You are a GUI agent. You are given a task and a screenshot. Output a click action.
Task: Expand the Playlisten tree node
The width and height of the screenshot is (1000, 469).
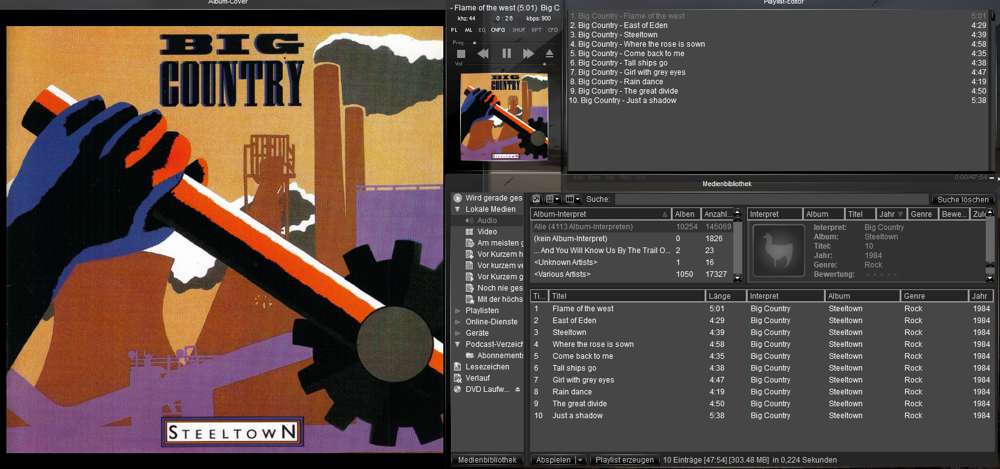coord(458,311)
